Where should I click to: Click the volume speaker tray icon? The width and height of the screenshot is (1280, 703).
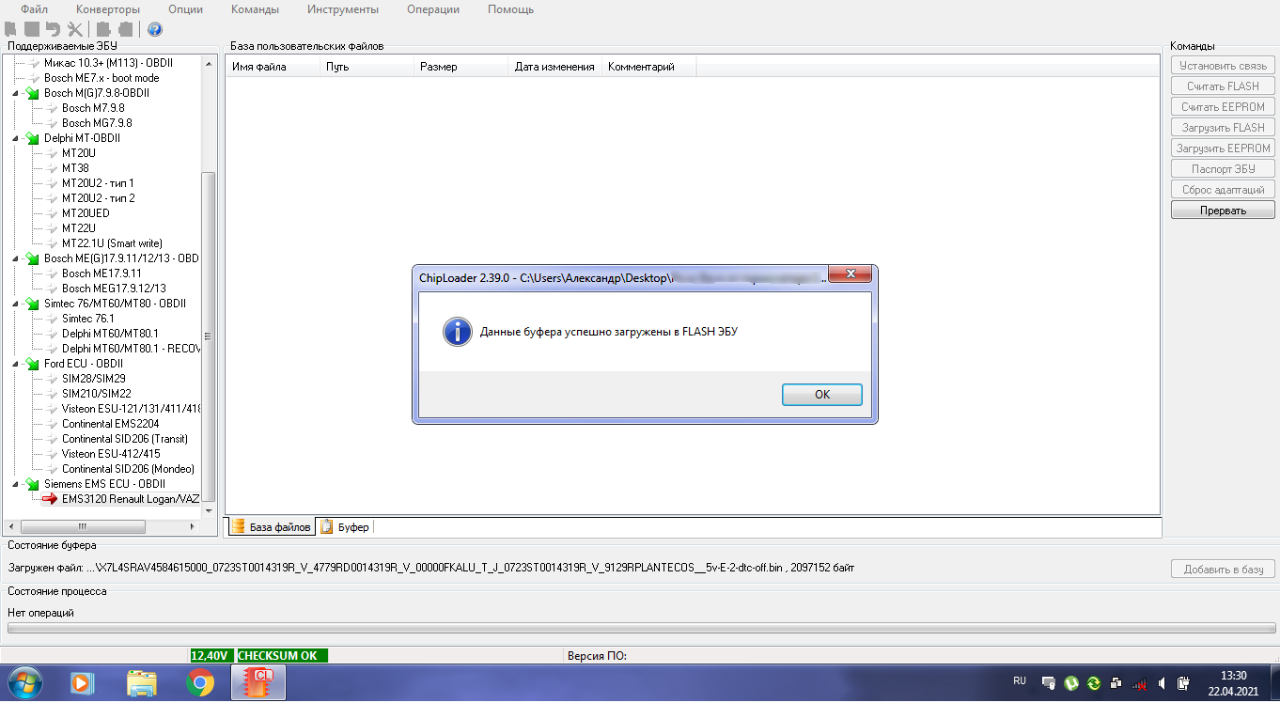click(x=1161, y=683)
